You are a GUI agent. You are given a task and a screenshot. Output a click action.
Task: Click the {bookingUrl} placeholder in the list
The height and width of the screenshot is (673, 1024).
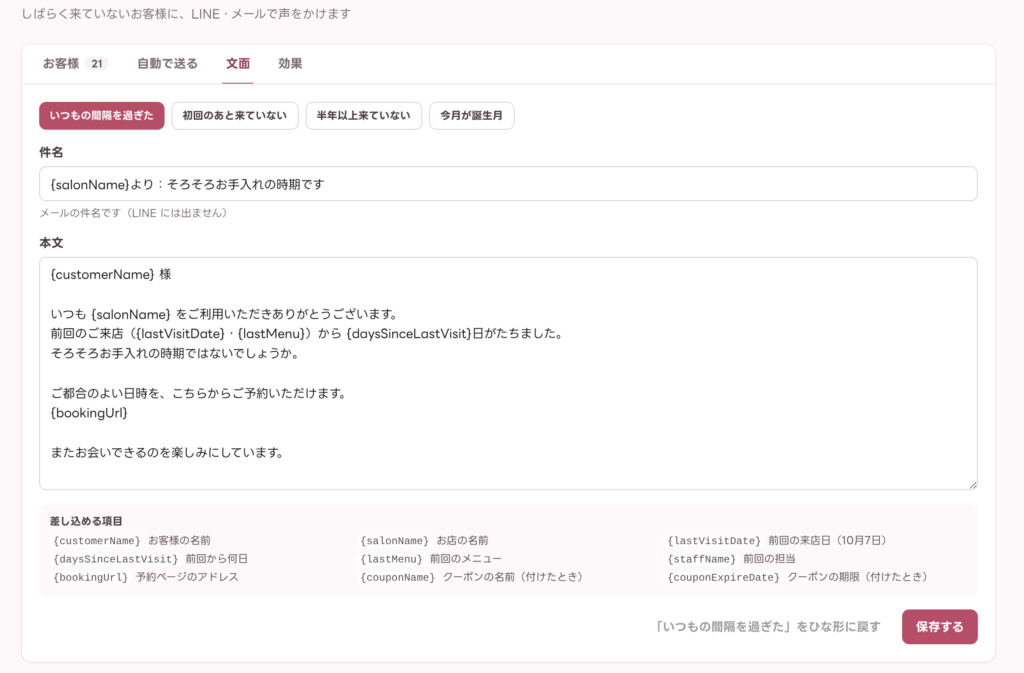[x=91, y=577]
